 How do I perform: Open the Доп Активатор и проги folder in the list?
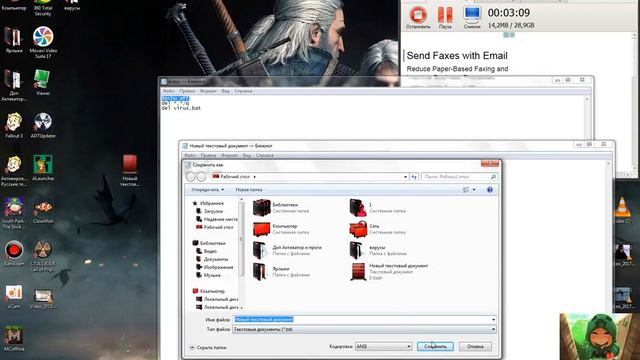click(x=287, y=250)
